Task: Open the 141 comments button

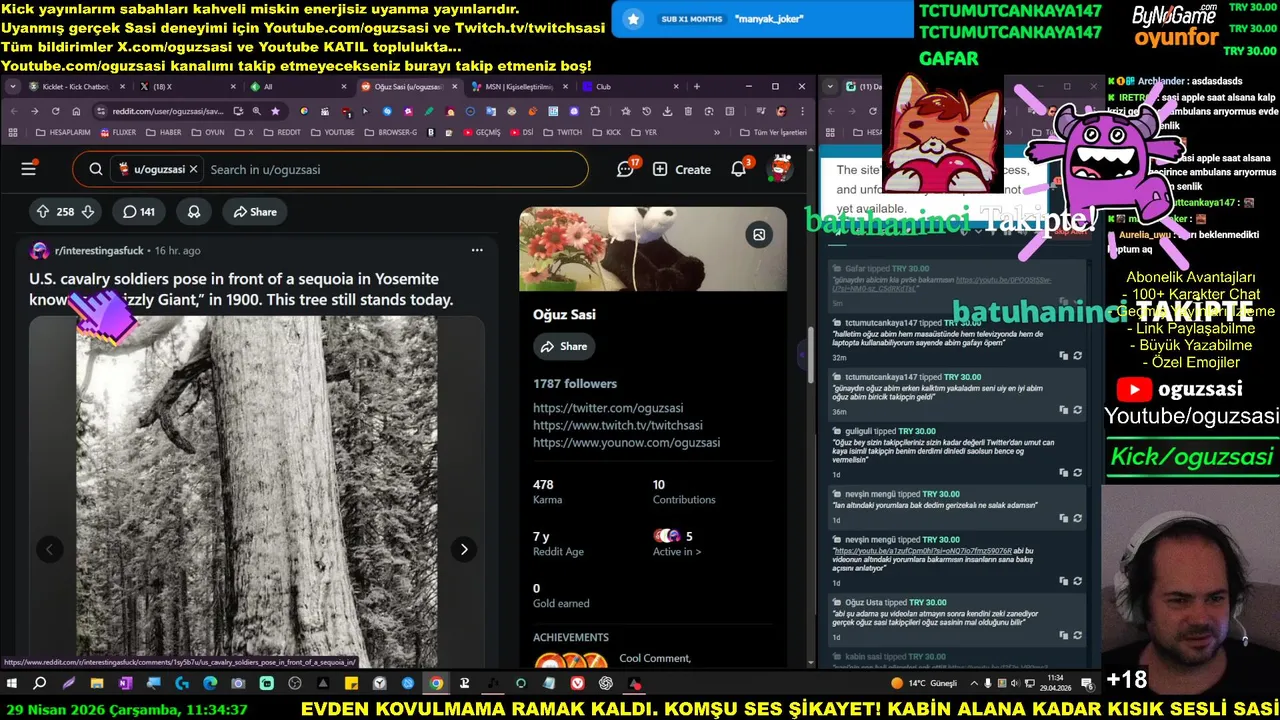Action: click(x=138, y=211)
